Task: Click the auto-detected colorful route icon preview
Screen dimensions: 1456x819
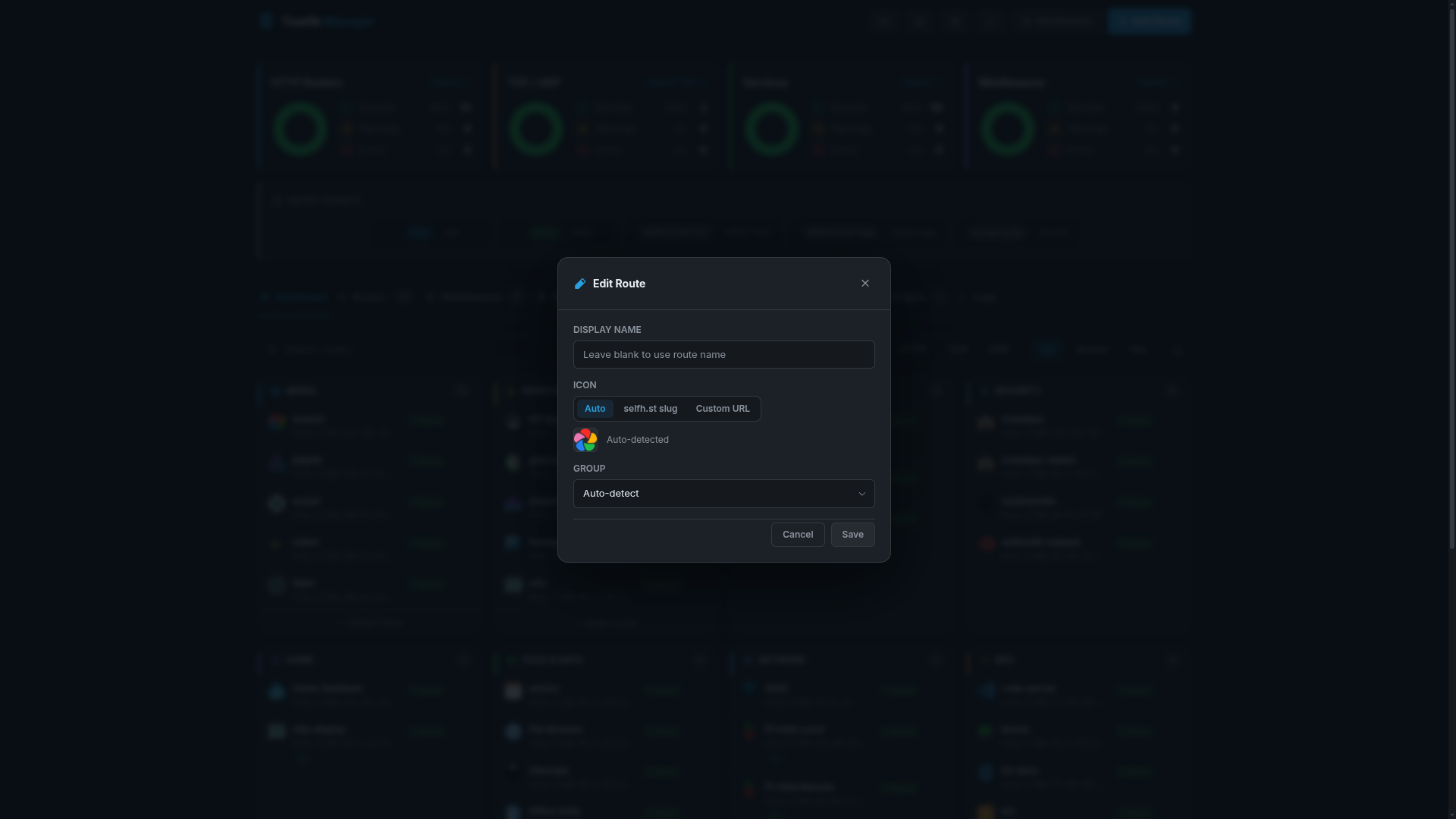Action: [x=584, y=440]
